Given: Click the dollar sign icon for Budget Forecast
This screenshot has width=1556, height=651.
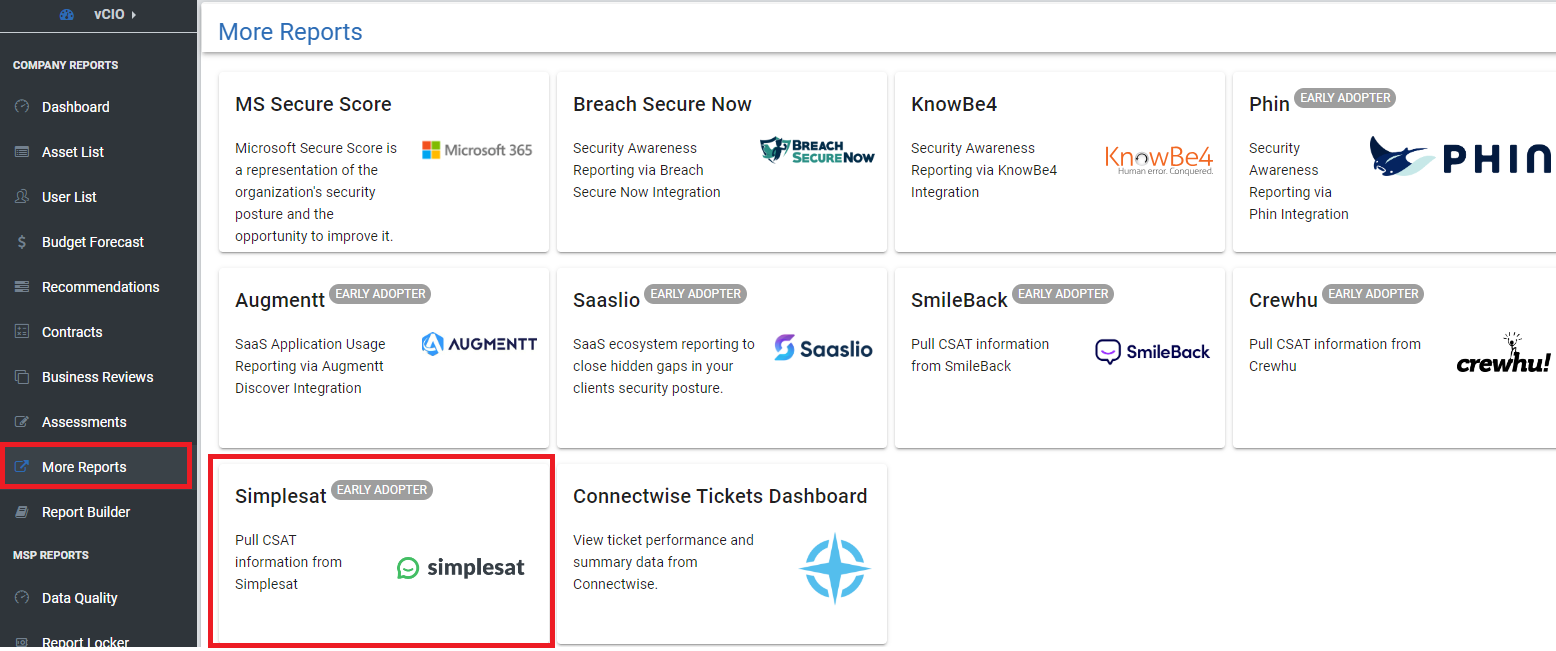Looking at the screenshot, I should pyautogui.click(x=20, y=241).
